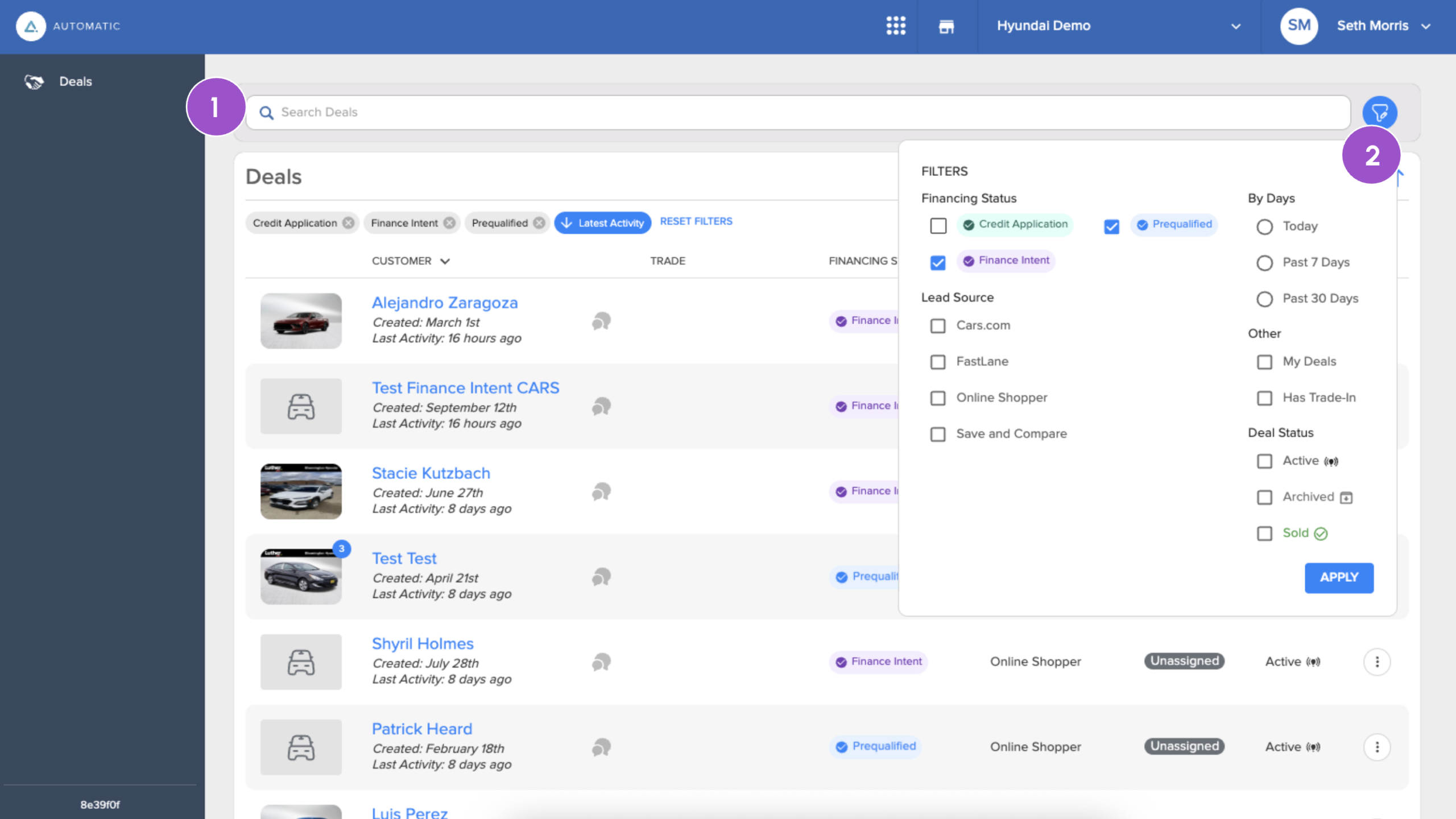This screenshot has width=1456, height=819.
Task: Click RESET FILTERS link
Action: [696, 221]
